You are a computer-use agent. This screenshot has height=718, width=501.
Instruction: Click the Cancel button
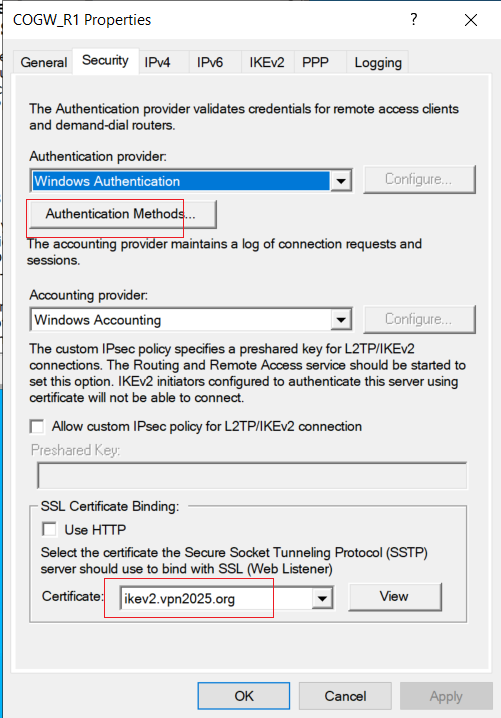tap(345, 696)
